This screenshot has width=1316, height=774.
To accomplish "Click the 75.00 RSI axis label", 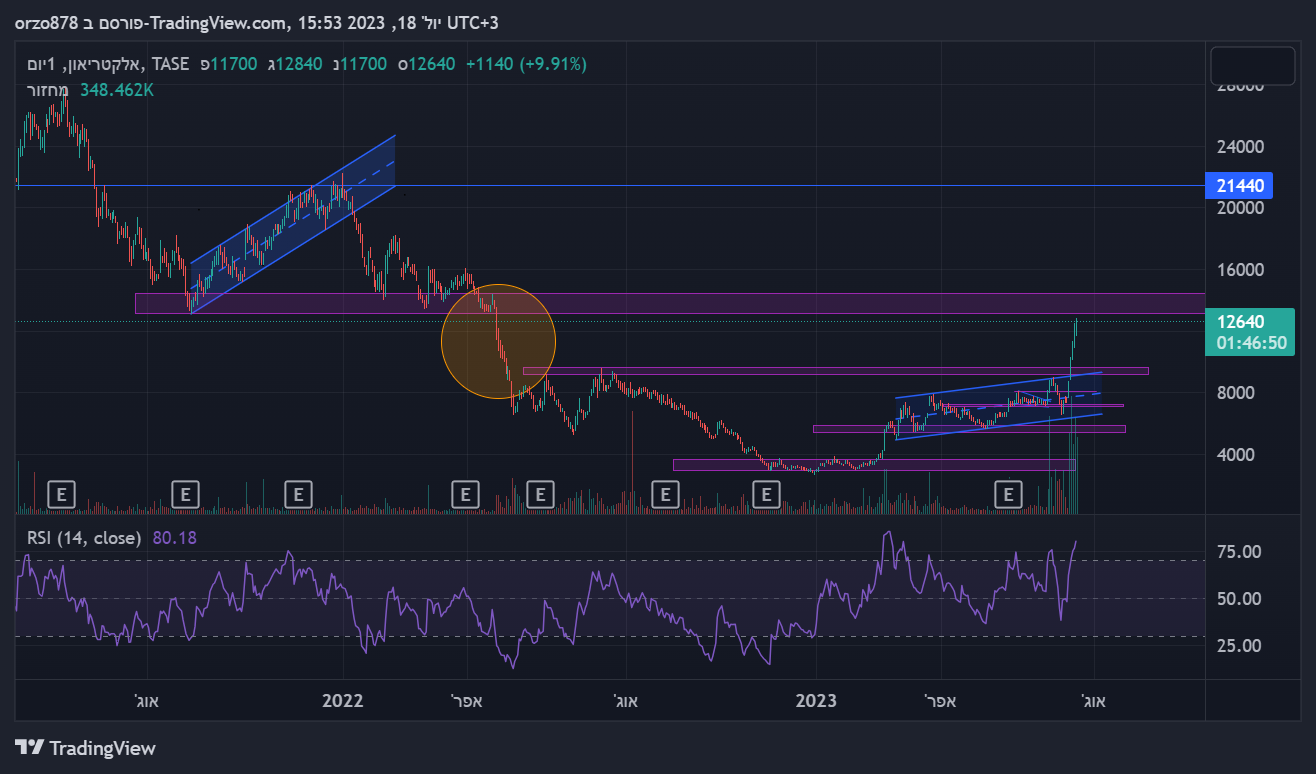I will click(1238, 552).
